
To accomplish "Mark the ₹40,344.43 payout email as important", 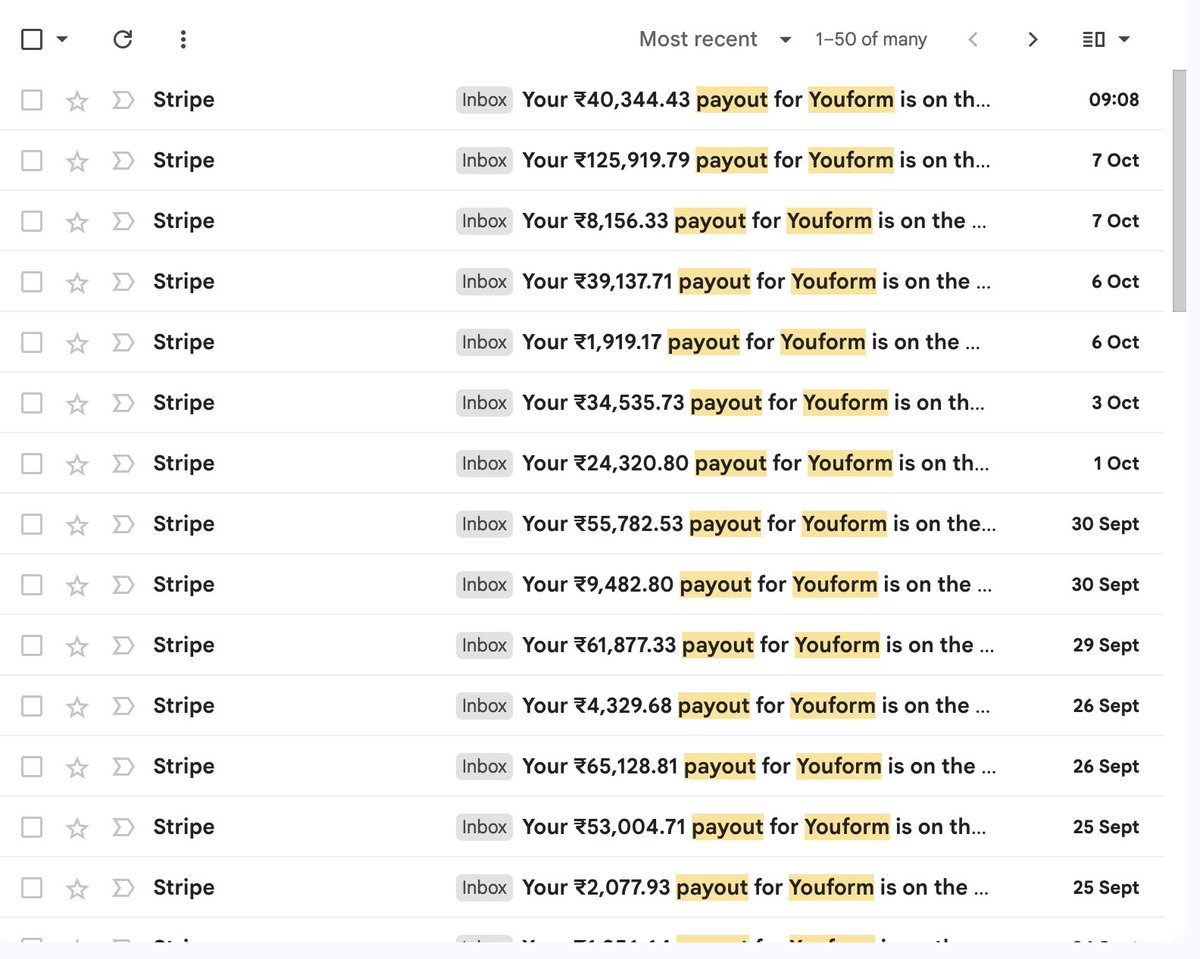I will [x=123, y=100].
